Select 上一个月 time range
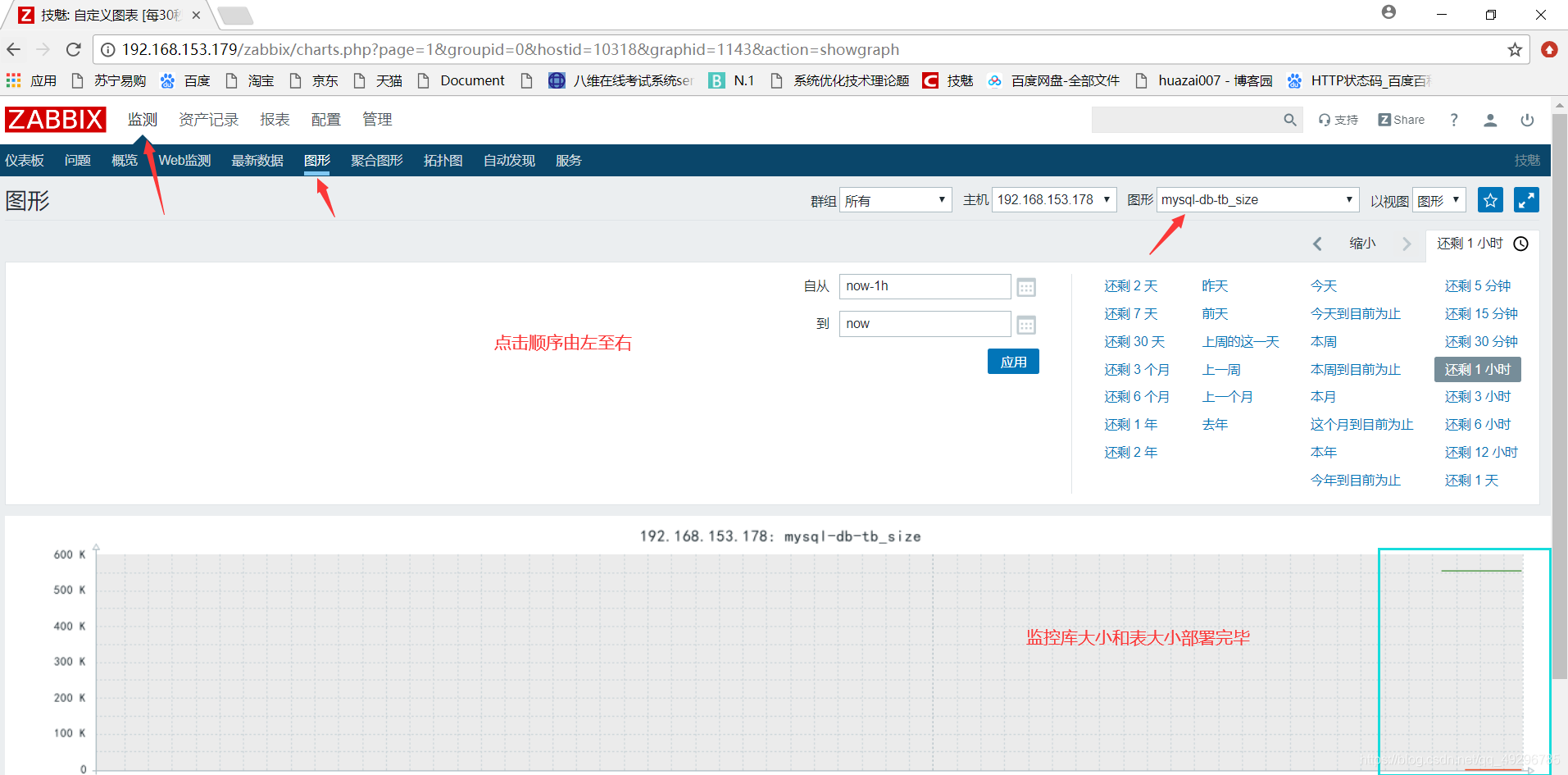 coord(1228,397)
